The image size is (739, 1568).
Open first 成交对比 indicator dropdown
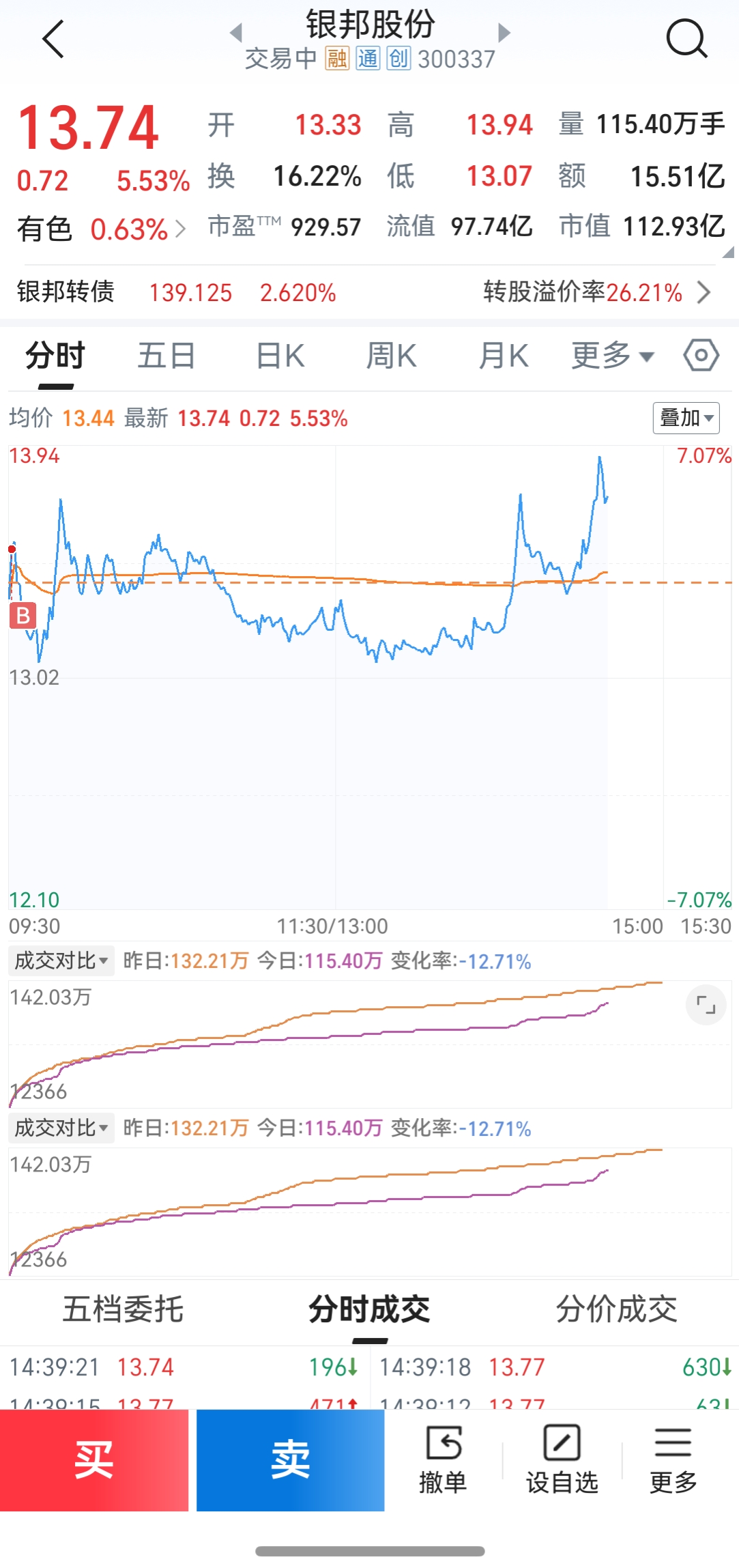click(61, 960)
